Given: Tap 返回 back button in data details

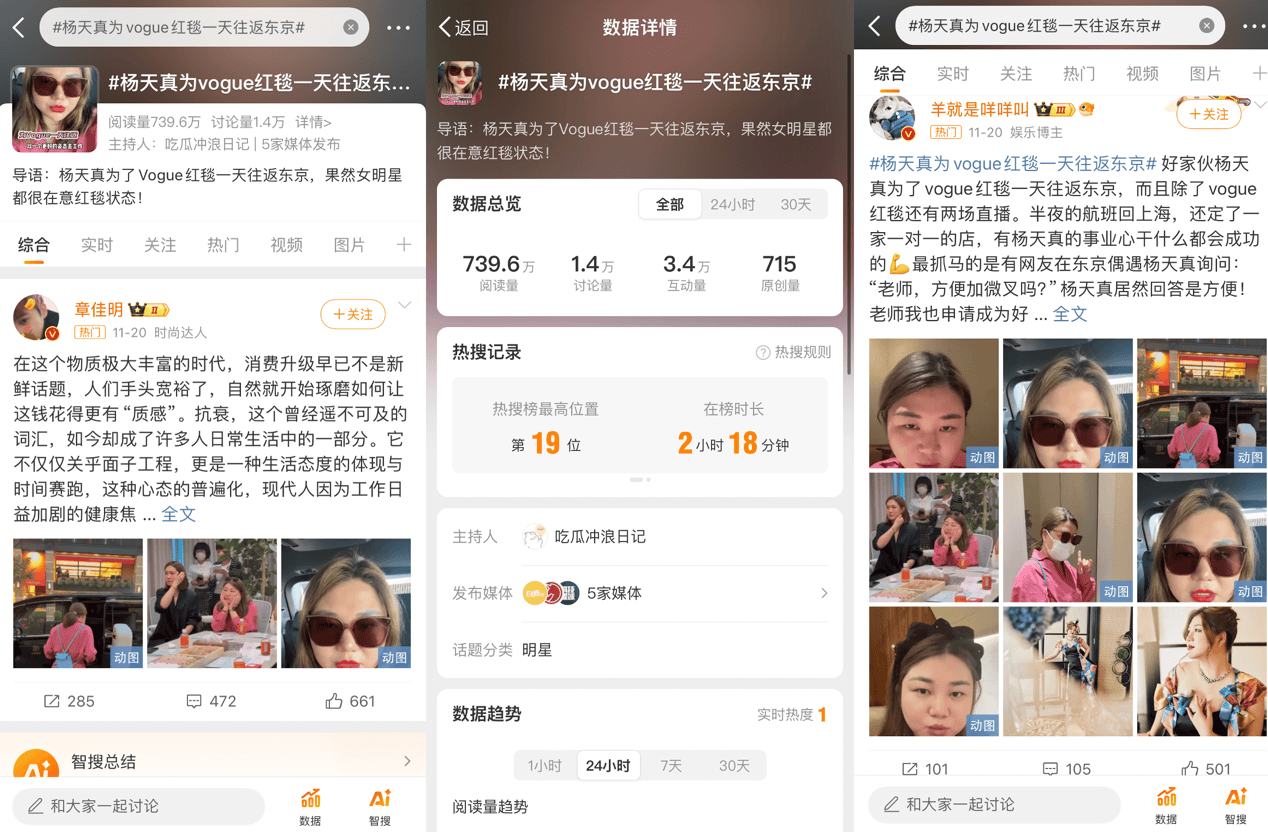Looking at the screenshot, I should (464, 28).
